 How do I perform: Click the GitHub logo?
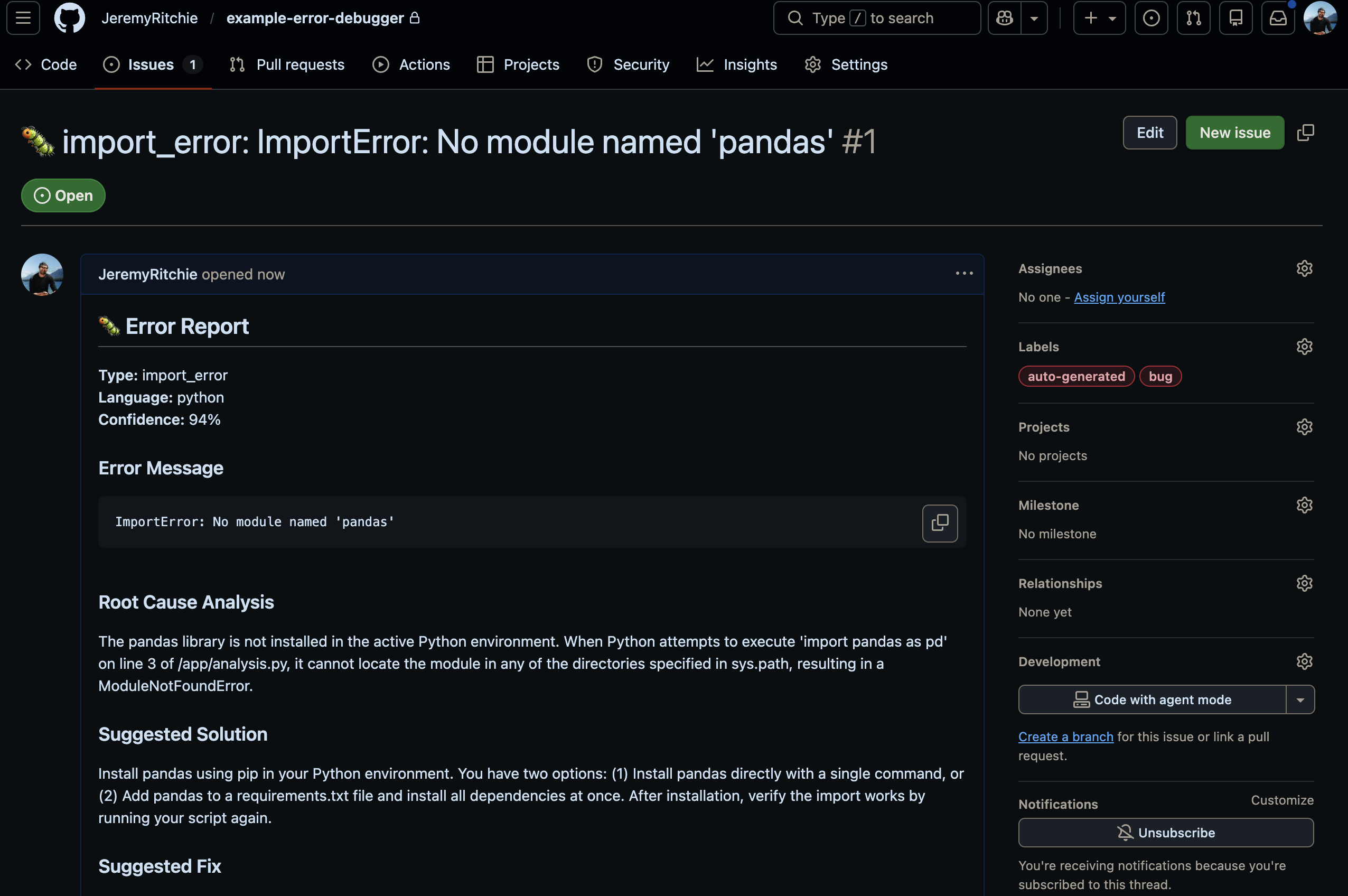(x=70, y=18)
